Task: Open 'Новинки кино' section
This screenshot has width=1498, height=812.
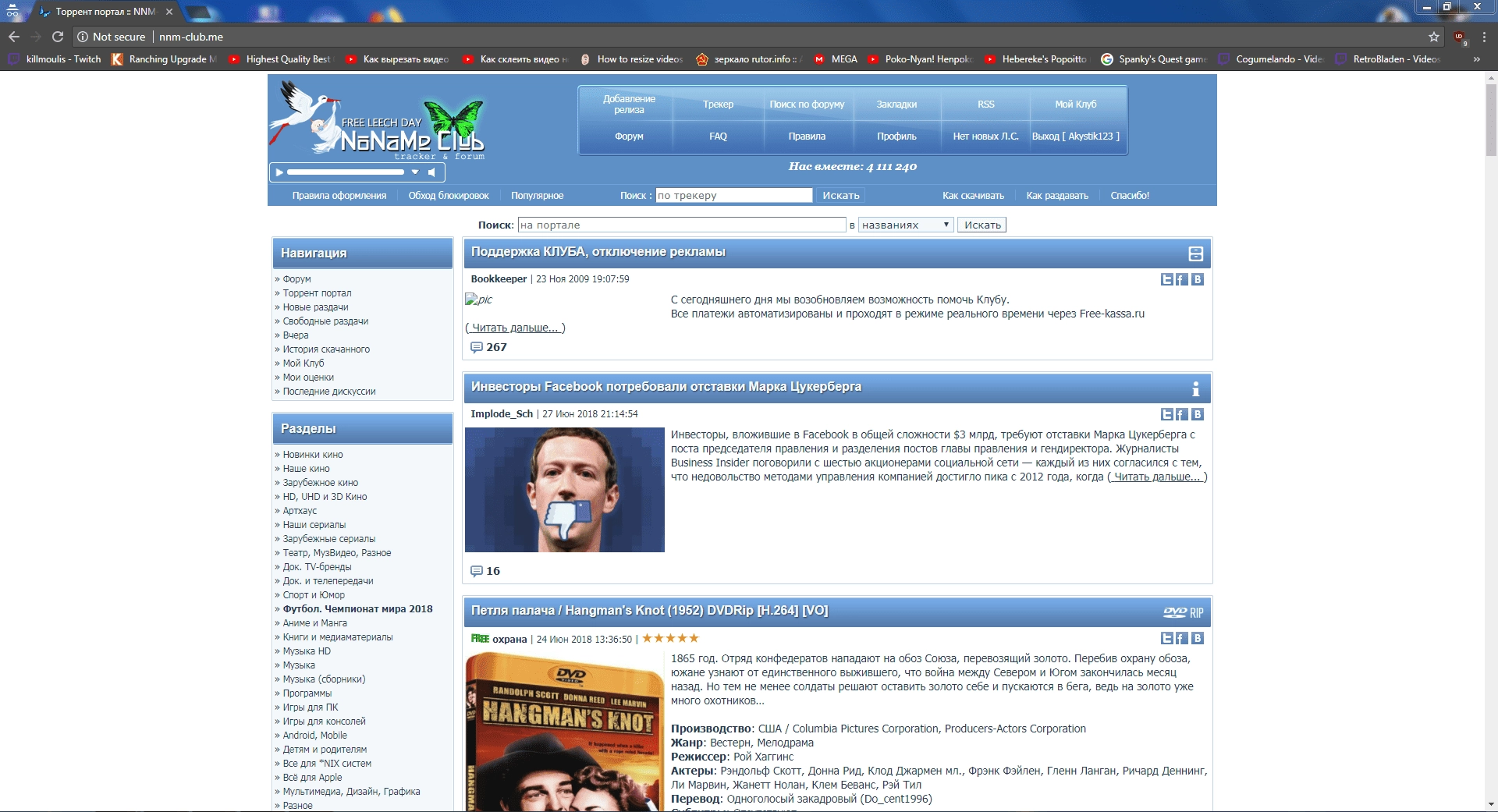Action: click(x=313, y=455)
